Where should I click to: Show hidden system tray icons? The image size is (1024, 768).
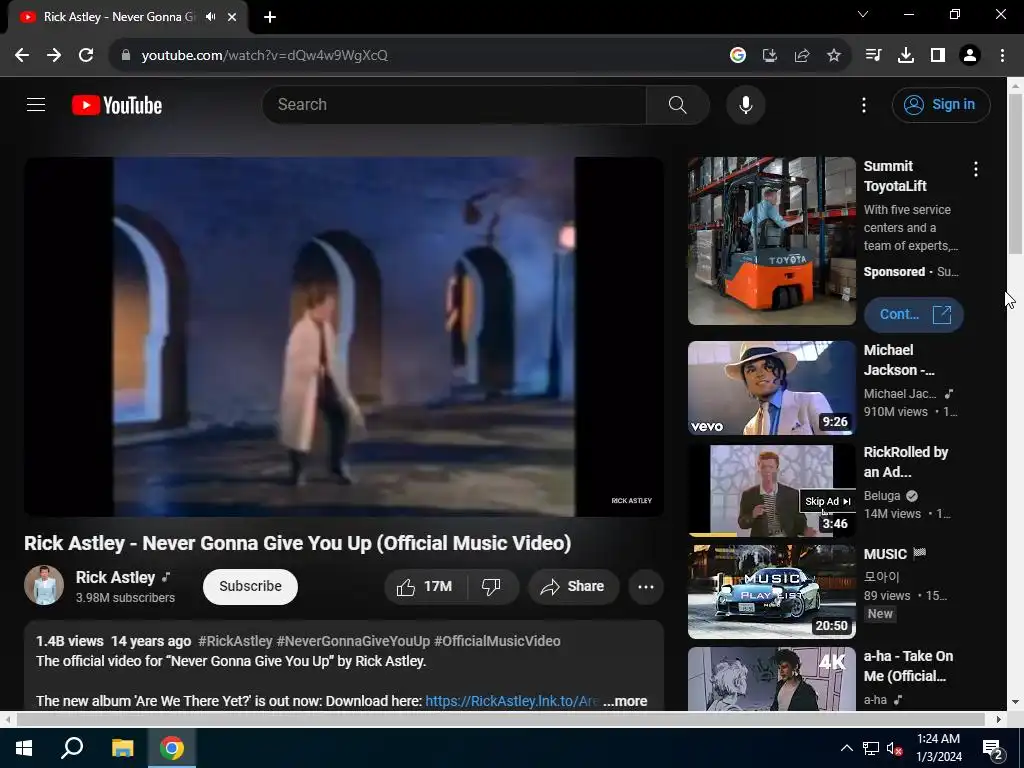tap(846, 748)
